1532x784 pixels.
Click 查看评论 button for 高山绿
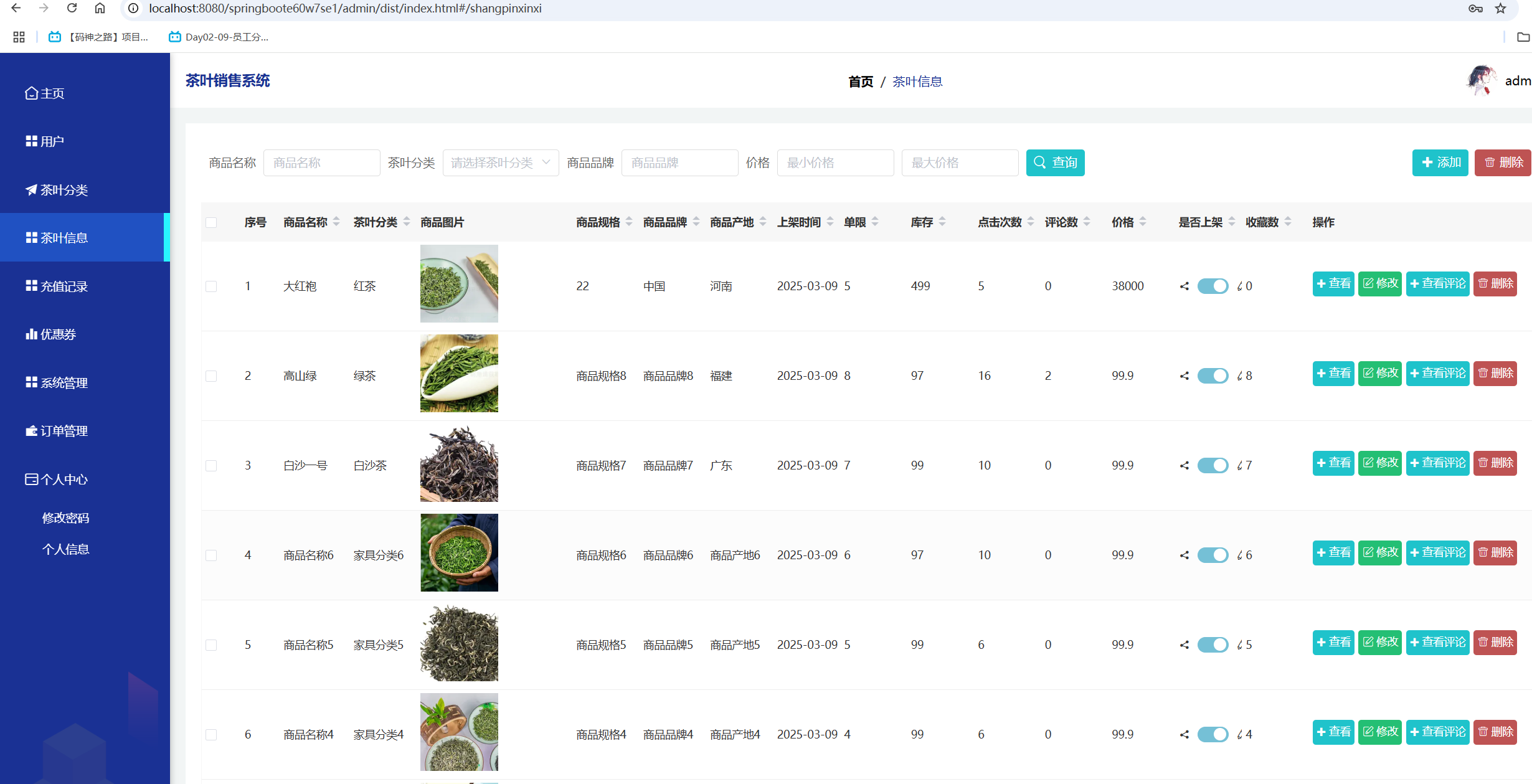[1437, 374]
